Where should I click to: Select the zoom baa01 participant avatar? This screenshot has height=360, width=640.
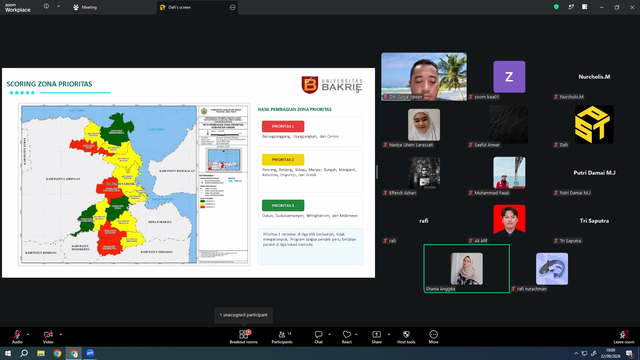point(509,77)
